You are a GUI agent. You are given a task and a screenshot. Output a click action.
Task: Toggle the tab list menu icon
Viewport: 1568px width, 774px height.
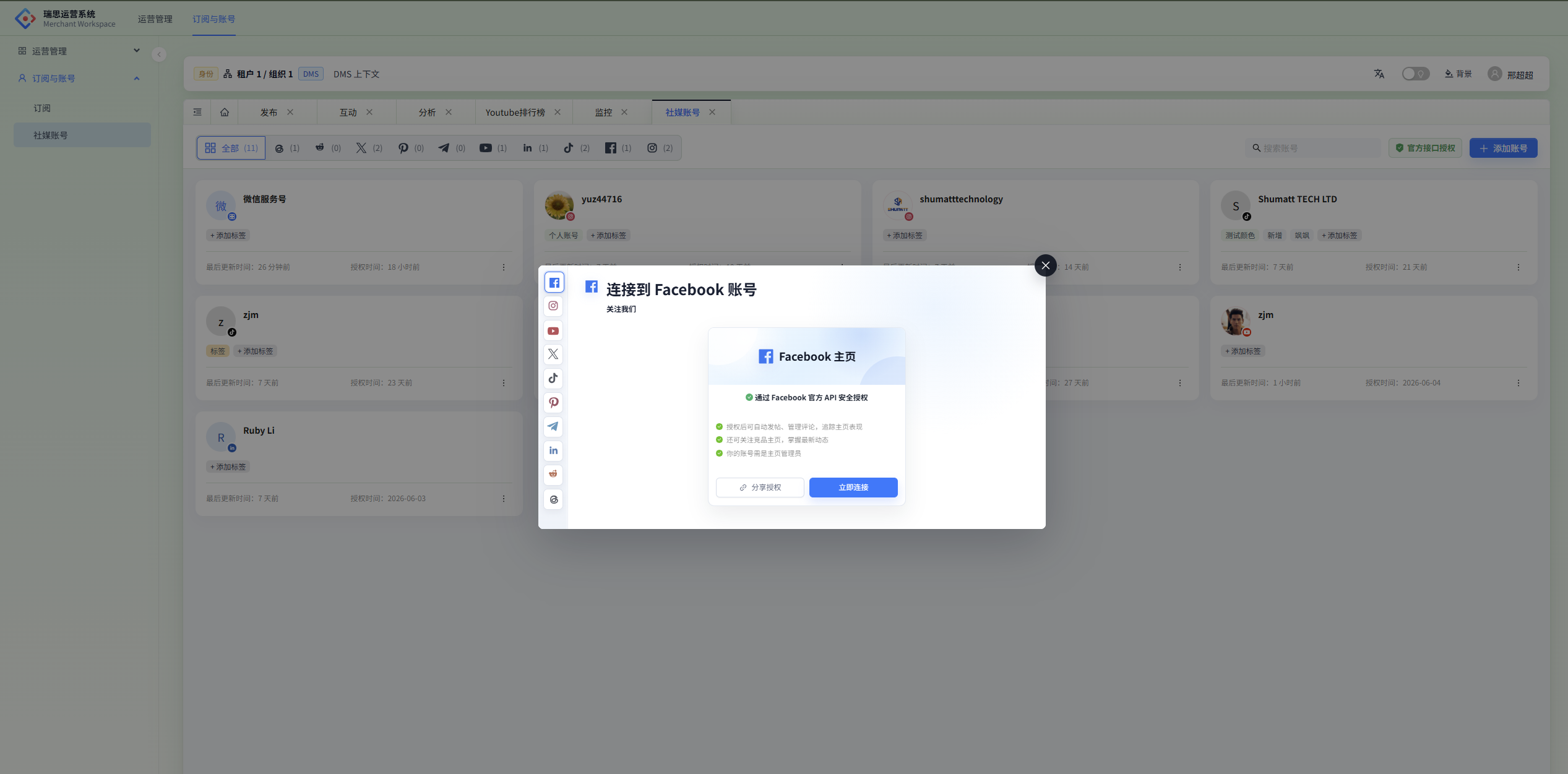coord(197,112)
